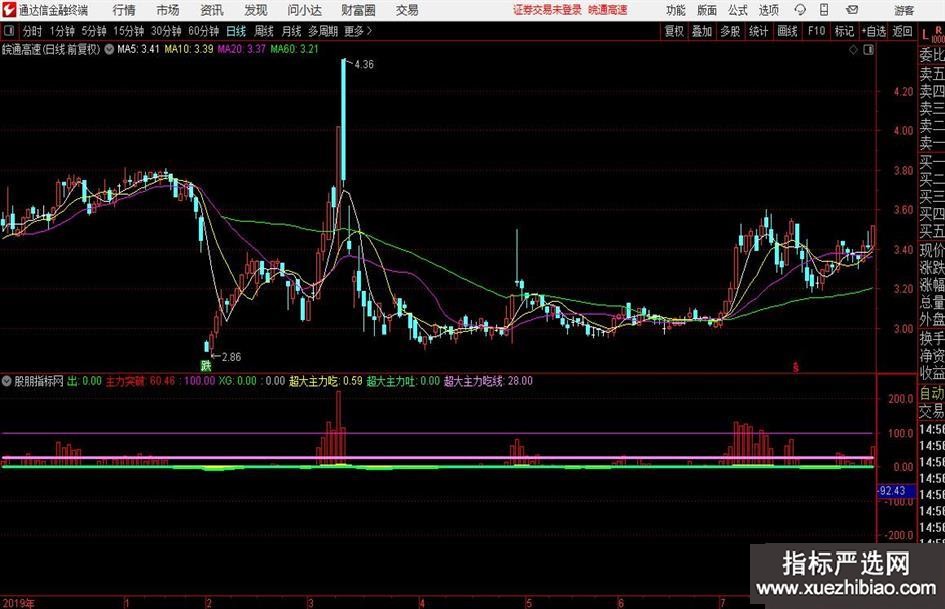Click the 2019年 date axis label
This screenshot has height=609, width=945.
click(18, 602)
